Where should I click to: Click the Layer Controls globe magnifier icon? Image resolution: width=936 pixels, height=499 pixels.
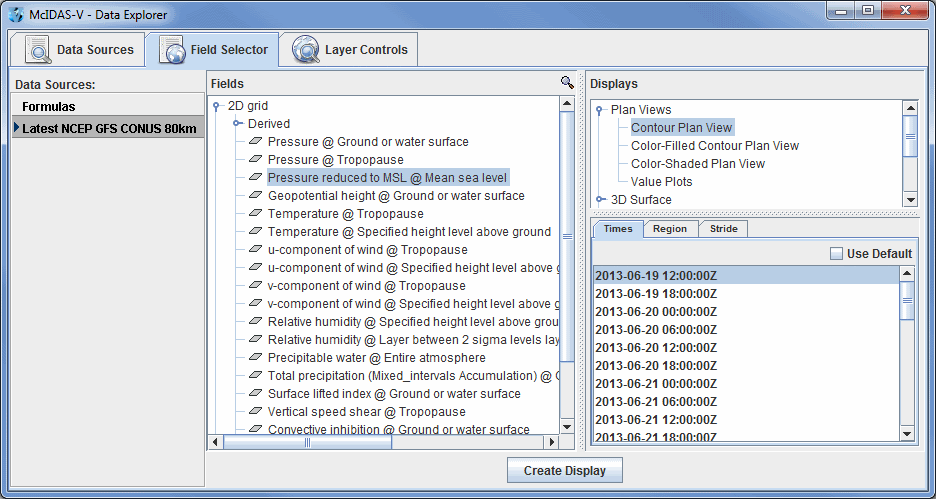[x=306, y=50]
